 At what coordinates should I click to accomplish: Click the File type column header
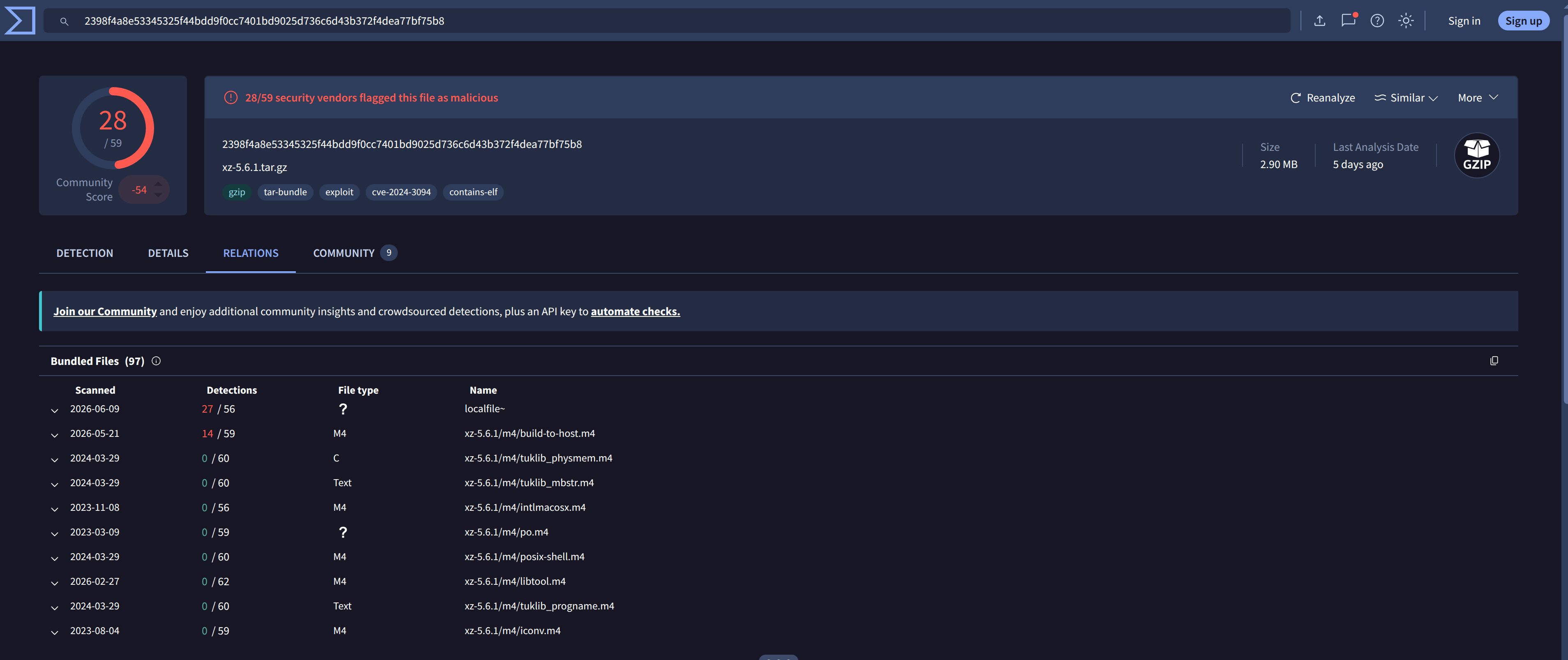[358, 390]
